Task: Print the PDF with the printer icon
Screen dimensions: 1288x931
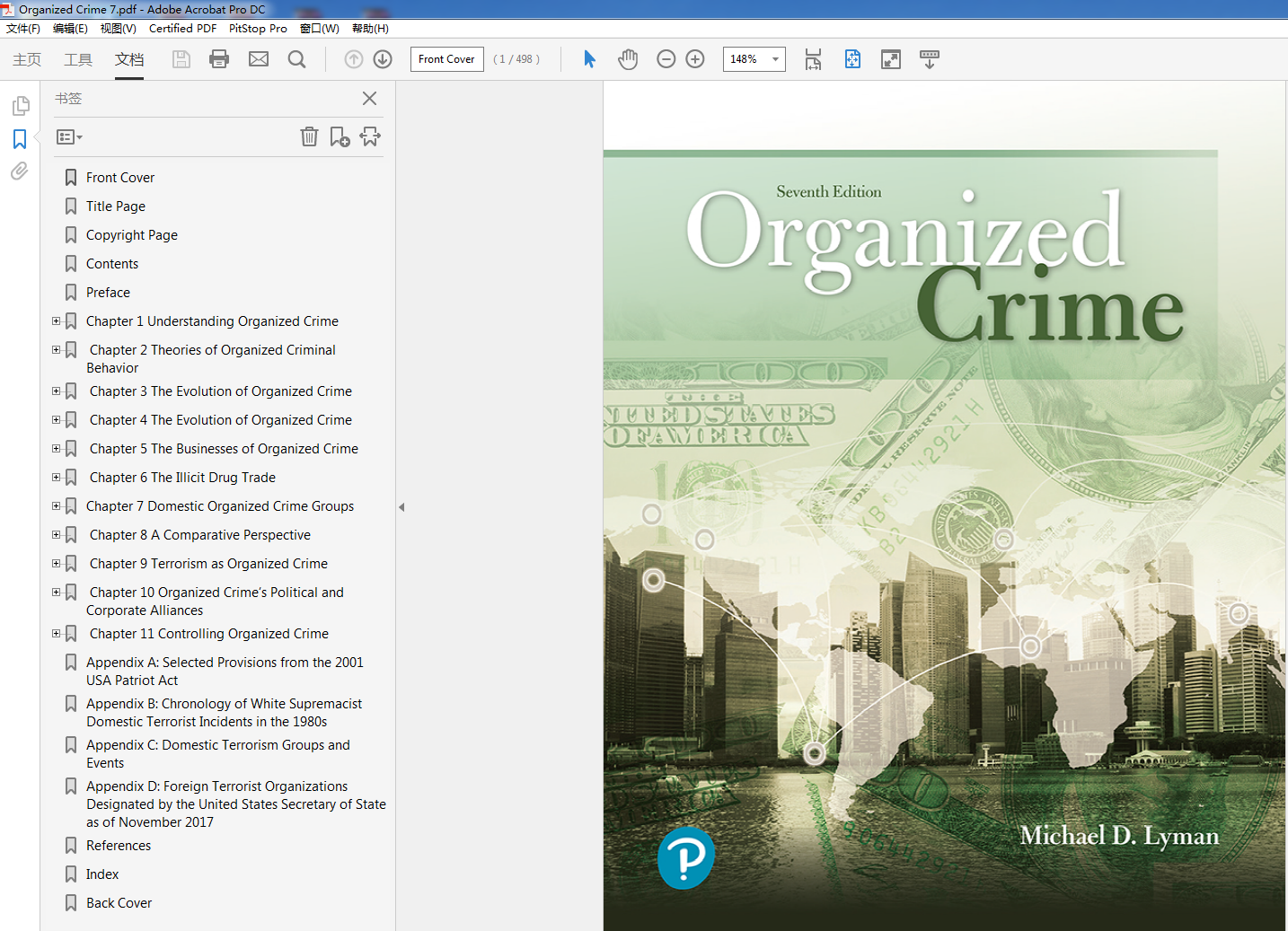Action: click(219, 59)
